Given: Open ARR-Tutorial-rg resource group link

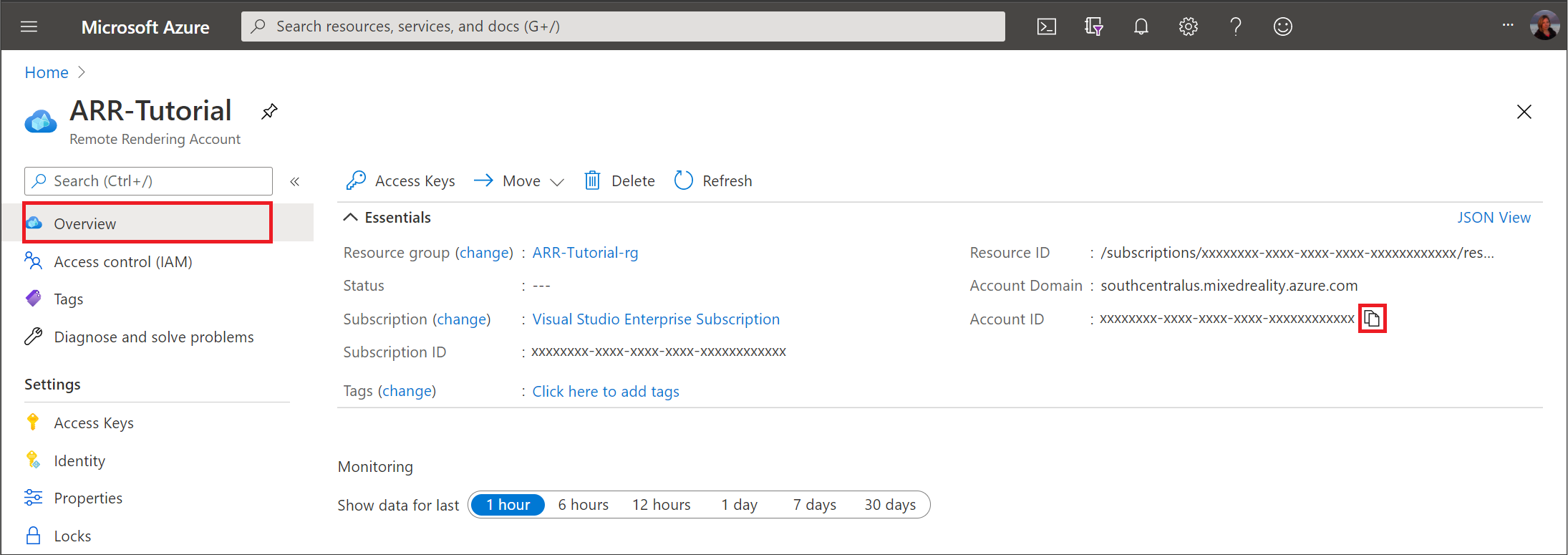Looking at the screenshot, I should pos(585,252).
